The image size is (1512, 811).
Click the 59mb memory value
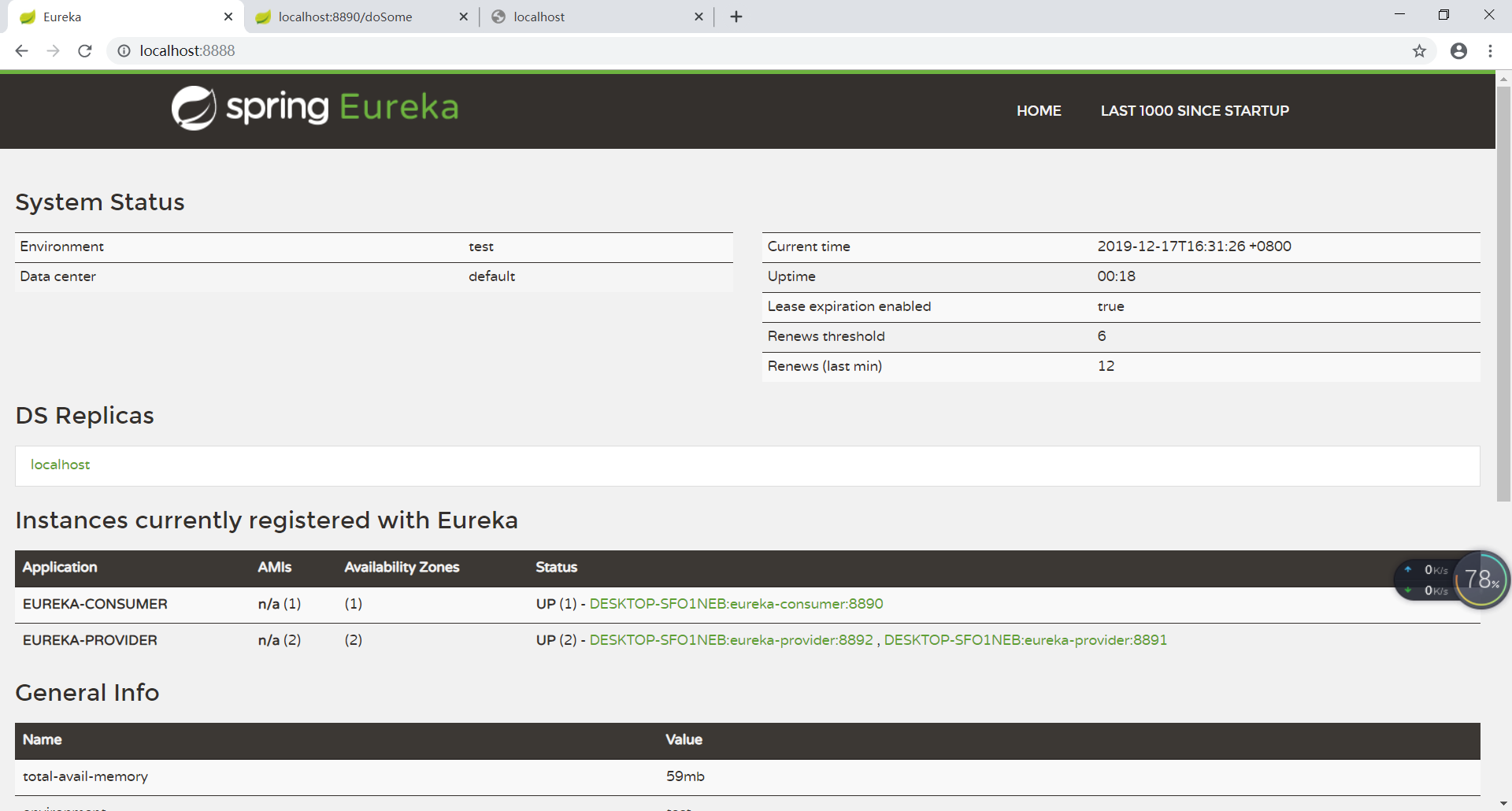[685, 776]
